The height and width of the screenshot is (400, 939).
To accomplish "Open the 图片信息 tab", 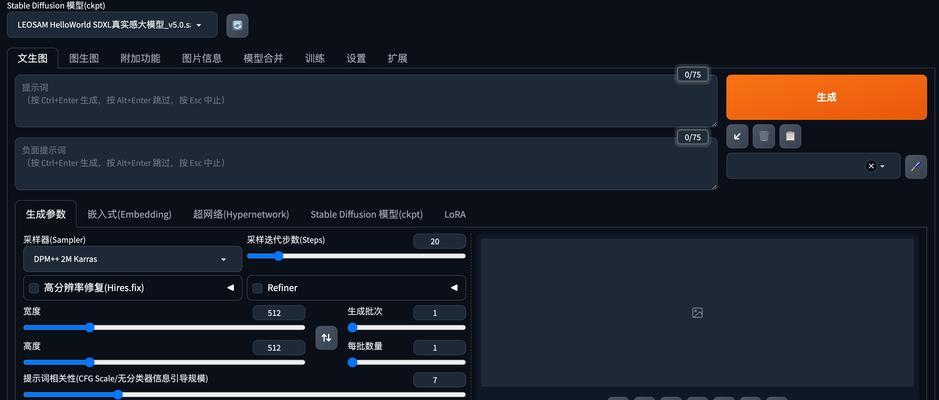I will coord(202,58).
